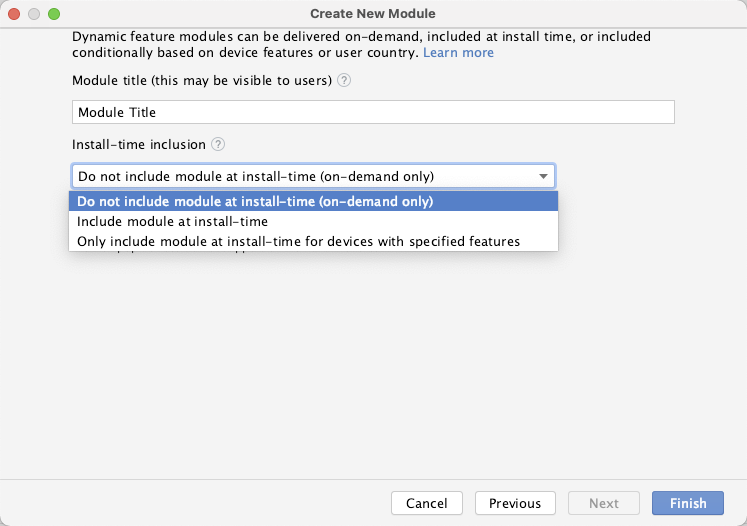The image size is (747, 526).
Task: Click the red close window button
Action: click(x=14, y=14)
